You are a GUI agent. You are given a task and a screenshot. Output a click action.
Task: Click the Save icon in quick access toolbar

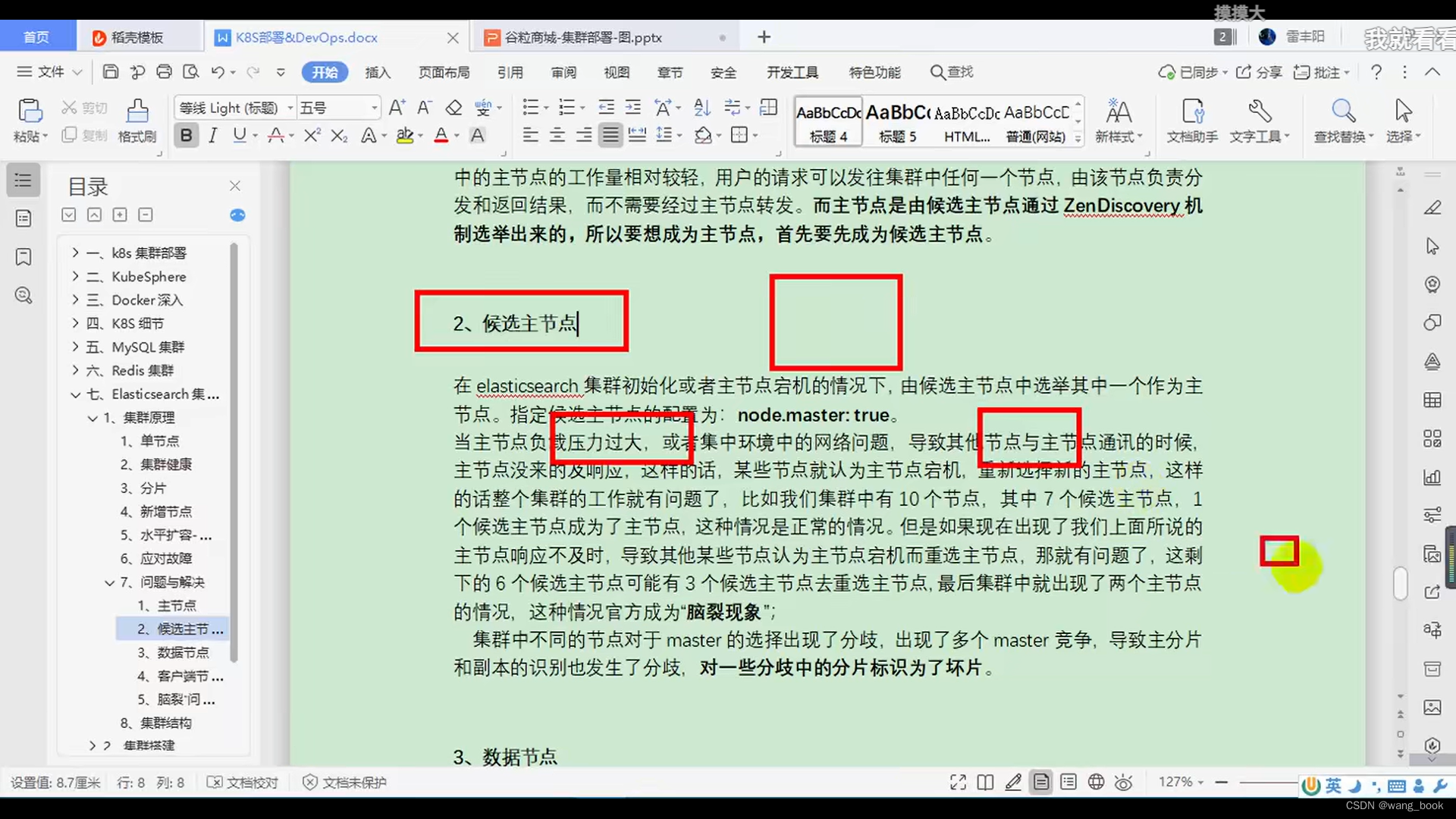click(x=110, y=72)
